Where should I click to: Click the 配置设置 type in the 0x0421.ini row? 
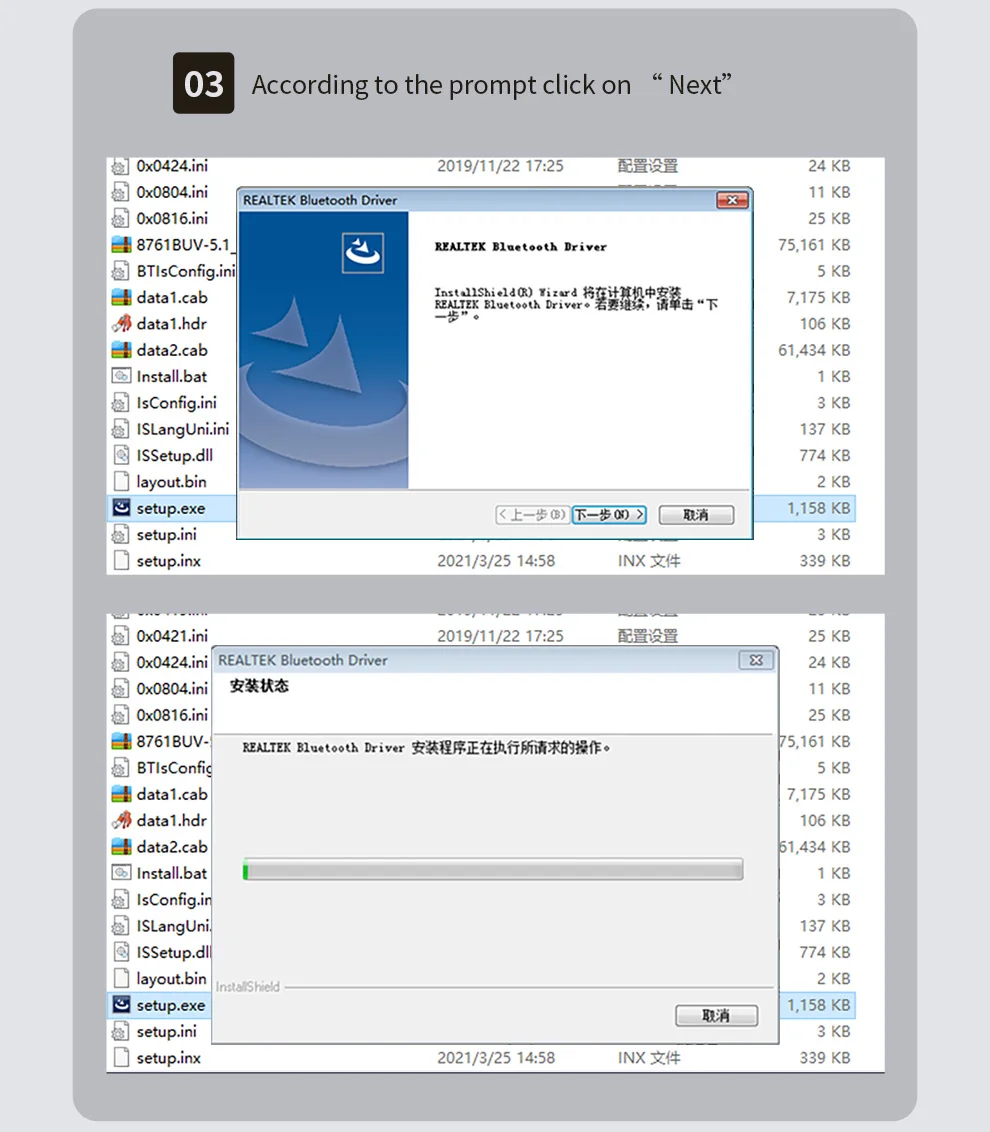pyautogui.click(x=648, y=636)
